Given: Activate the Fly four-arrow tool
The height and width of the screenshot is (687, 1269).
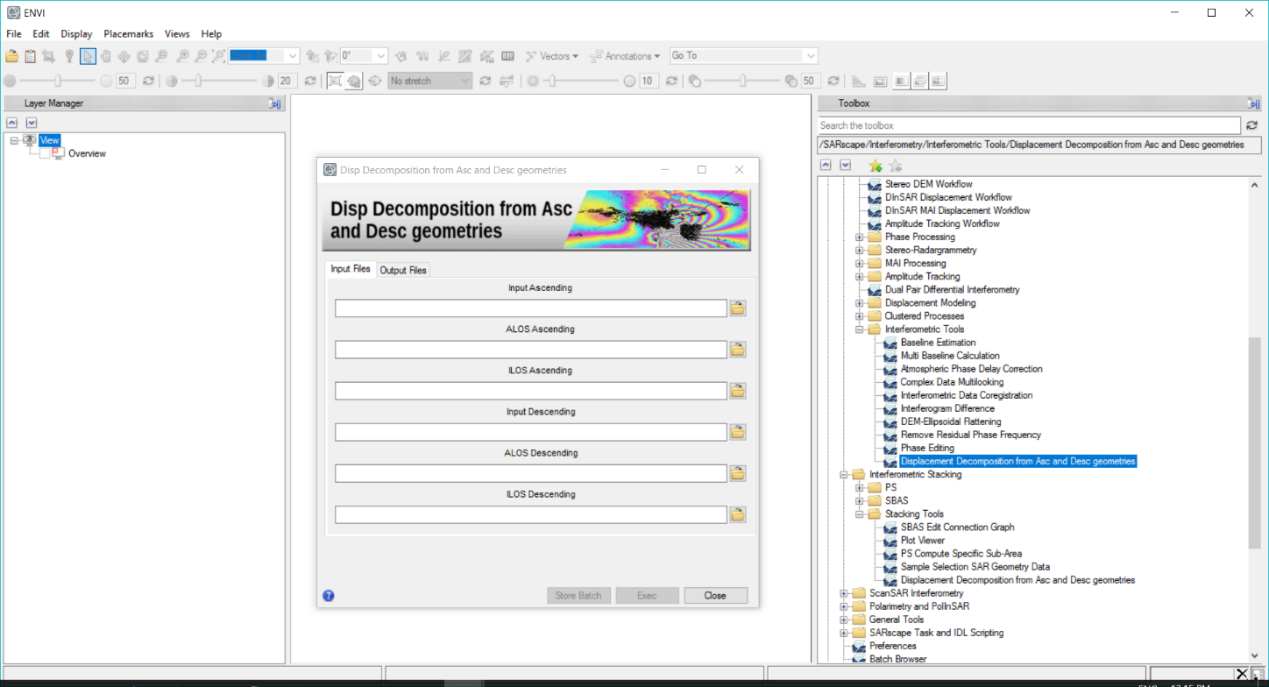Looking at the screenshot, I should tap(124, 56).
